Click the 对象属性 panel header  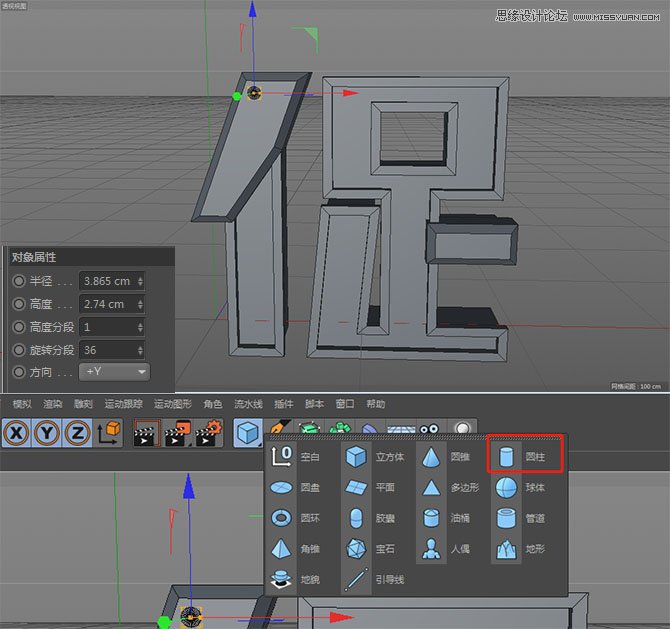pyautogui.click(x=91, y=257)
